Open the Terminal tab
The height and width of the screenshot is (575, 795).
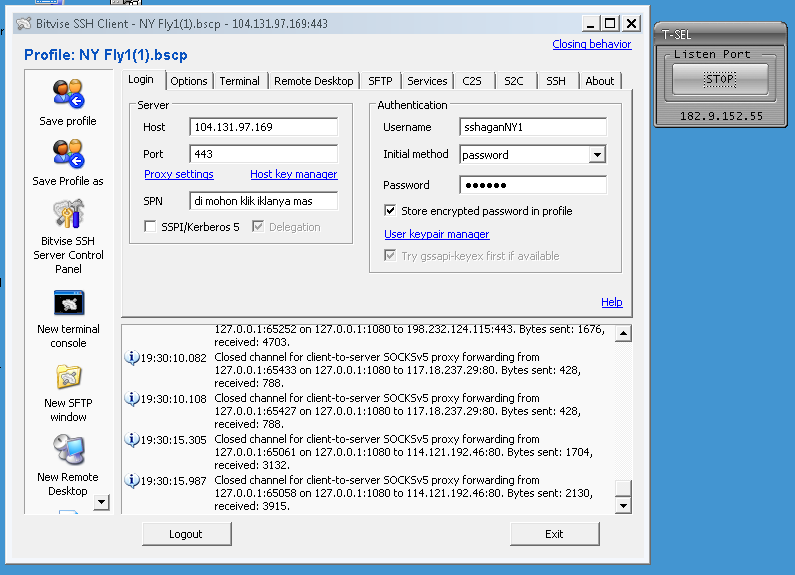pyautogui.click(x=239, y=81)
